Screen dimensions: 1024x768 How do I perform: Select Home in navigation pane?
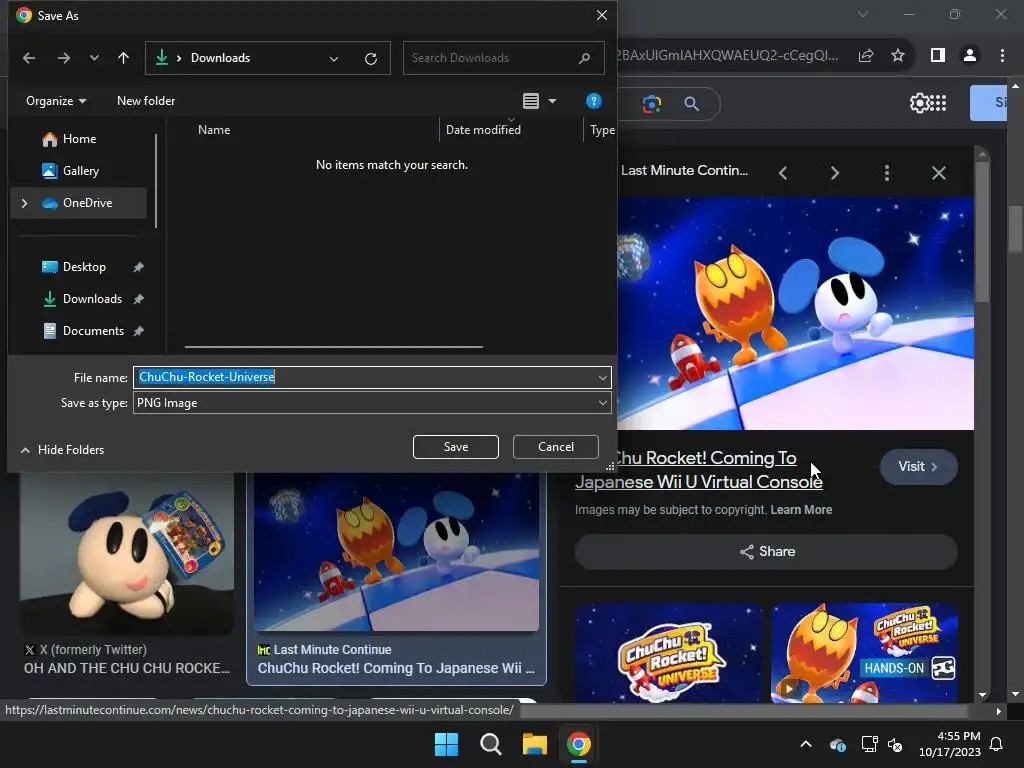click(x=78, y=138)
